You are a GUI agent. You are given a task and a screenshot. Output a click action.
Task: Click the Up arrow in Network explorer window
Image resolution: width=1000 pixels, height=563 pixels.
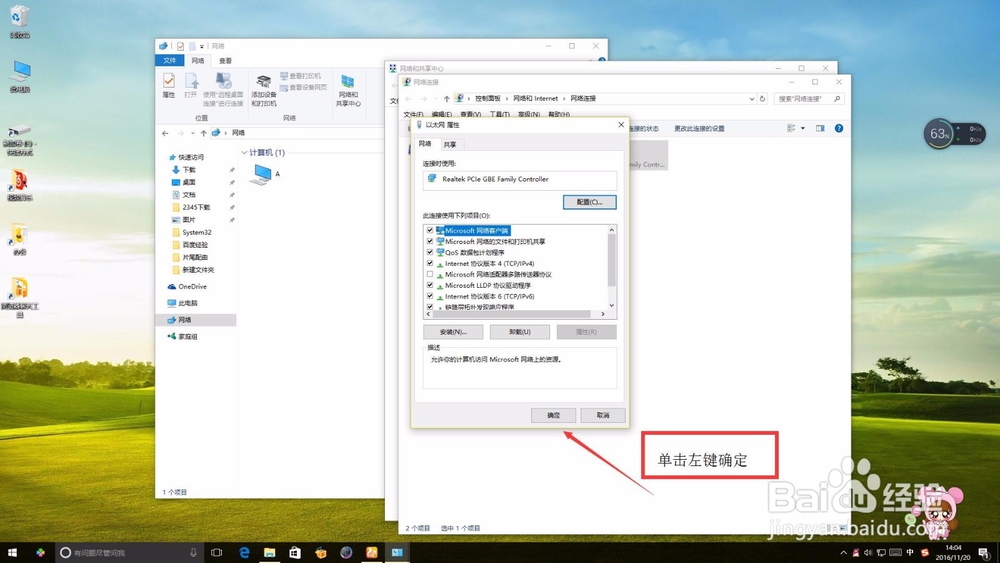(x=203, y=133)
